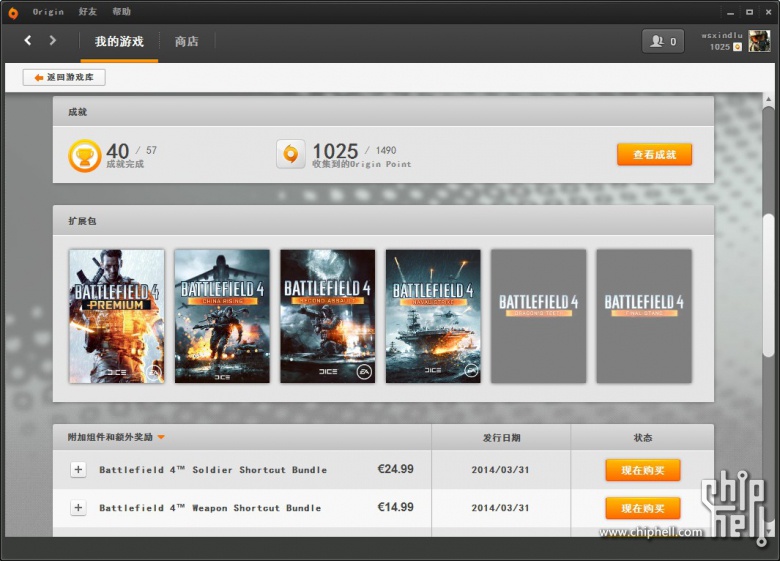Click the Origin Points icon beside 1025
The height and width of the screenshot is (561, 780).
click(291, 154)
